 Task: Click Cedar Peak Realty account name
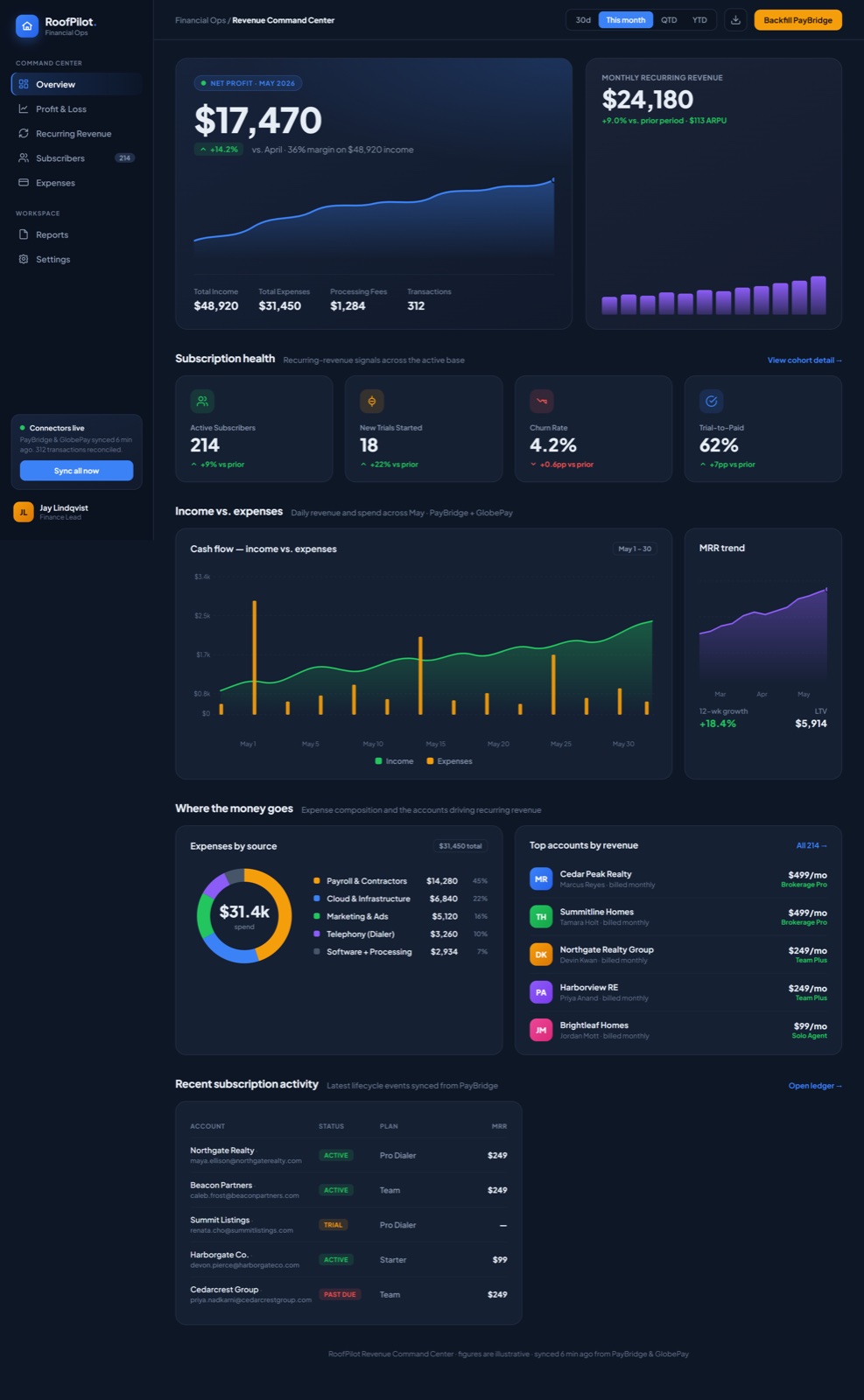pyautogui.click(x=595, y=874)
